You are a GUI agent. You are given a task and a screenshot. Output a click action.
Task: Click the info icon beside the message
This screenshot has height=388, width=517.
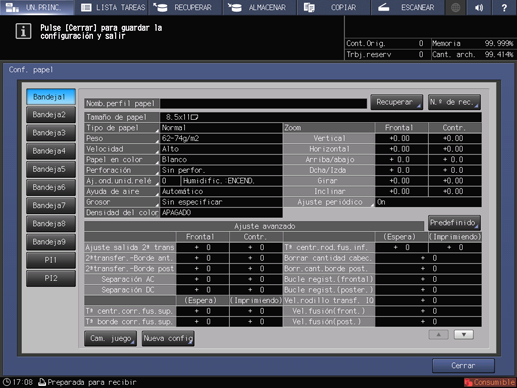[23, 31]
